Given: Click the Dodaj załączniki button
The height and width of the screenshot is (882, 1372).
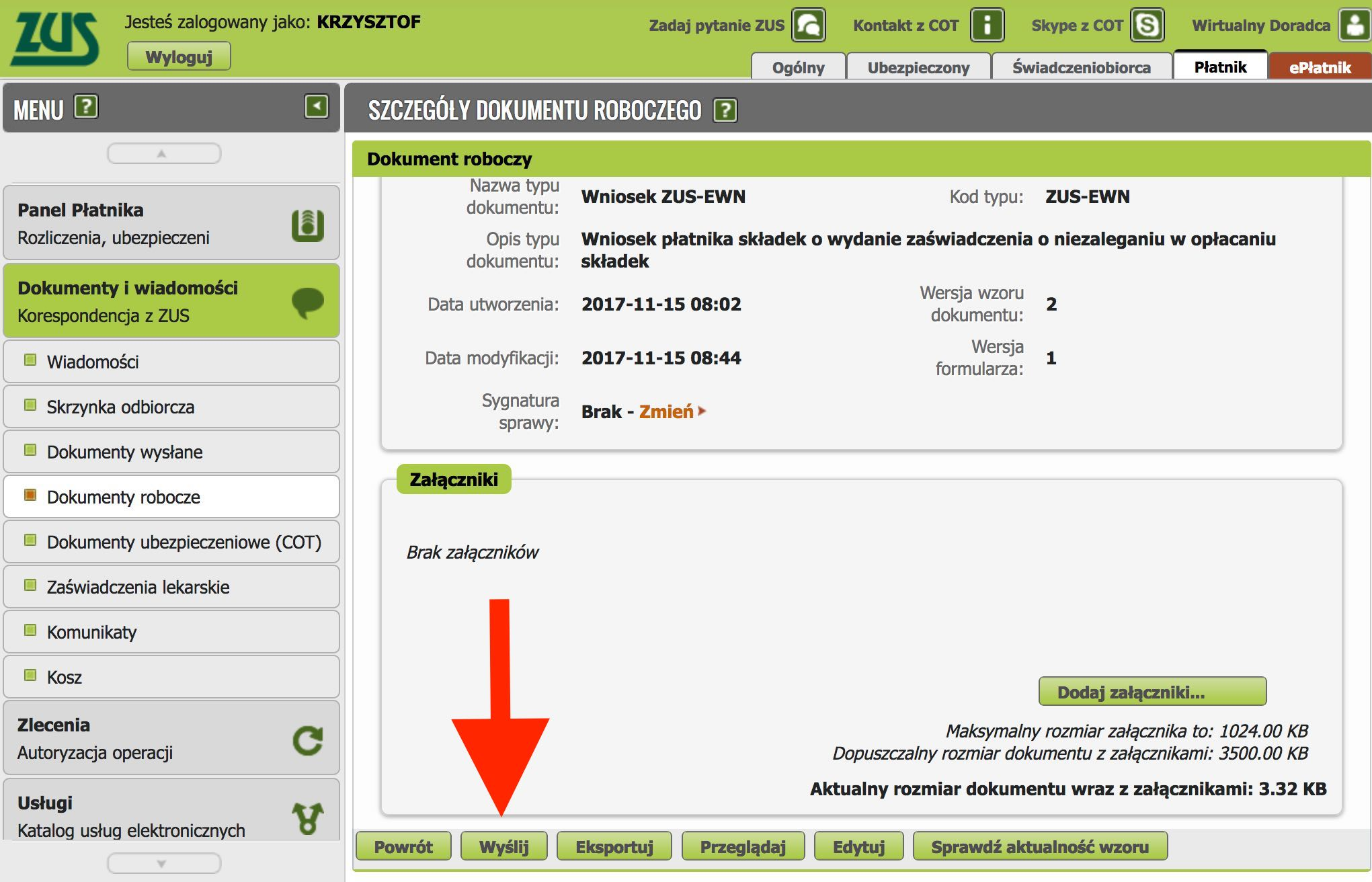Looking at the screenshot, I should click(x=1152, y=692).
